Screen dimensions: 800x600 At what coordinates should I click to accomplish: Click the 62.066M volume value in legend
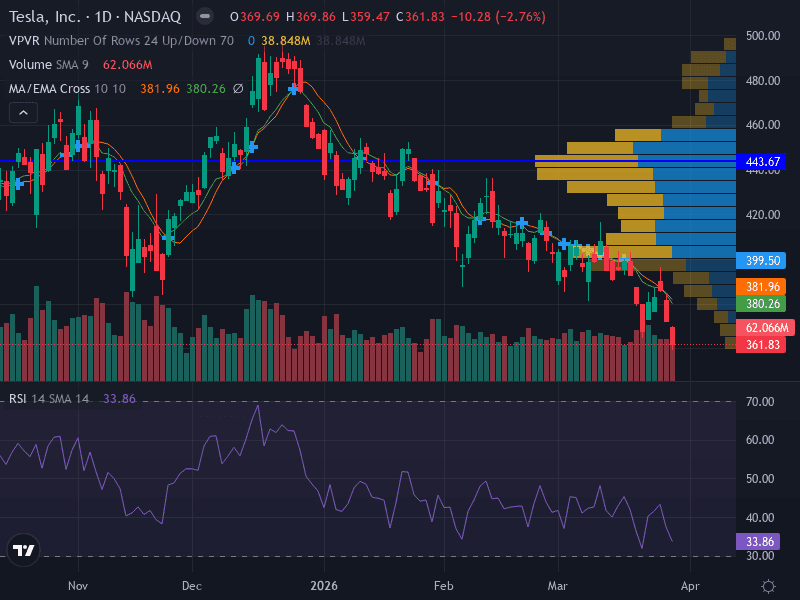[128, 65]
